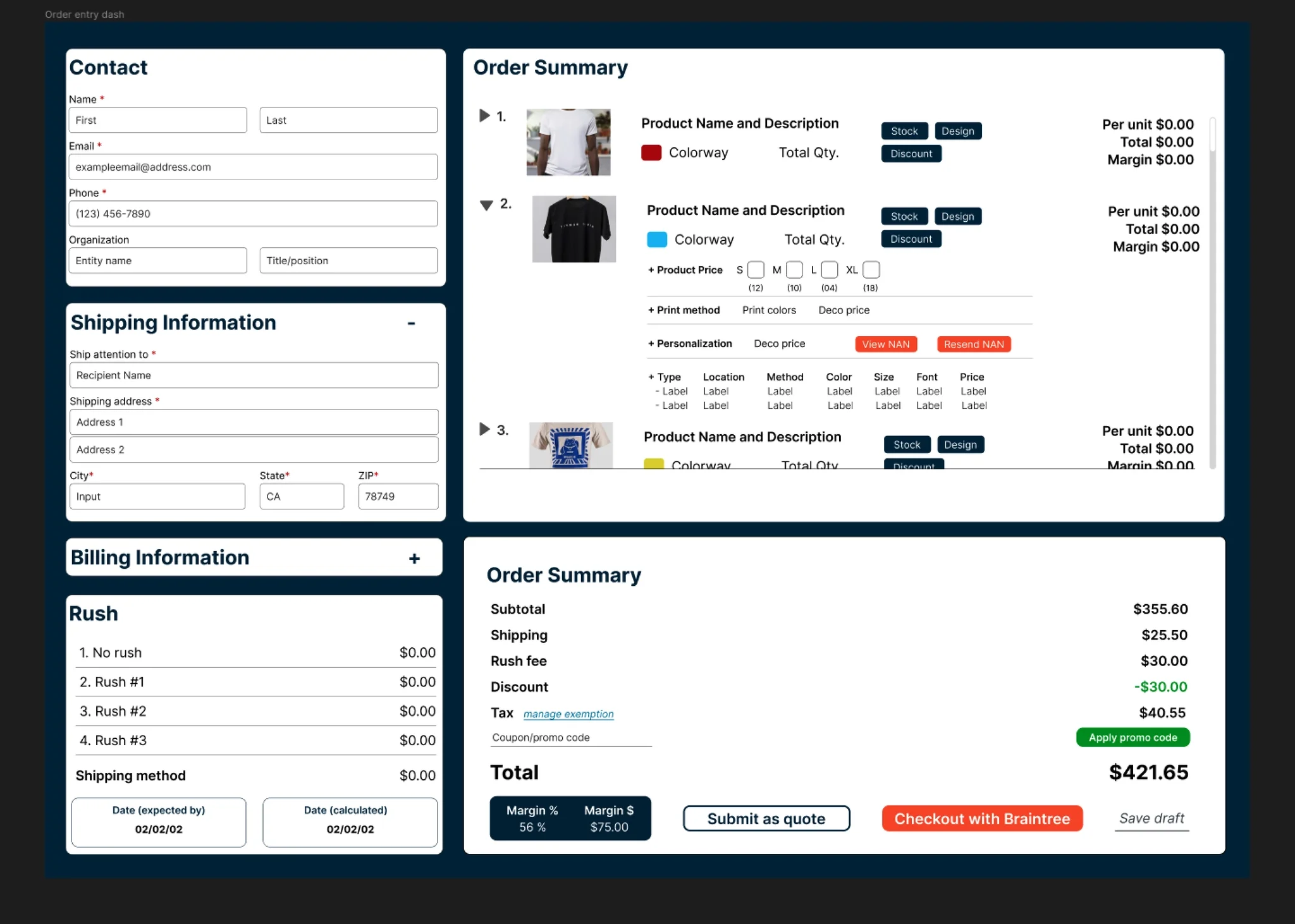1295x924 pixels.
Task: Click Stock for item 1
Action: point(904,131)
